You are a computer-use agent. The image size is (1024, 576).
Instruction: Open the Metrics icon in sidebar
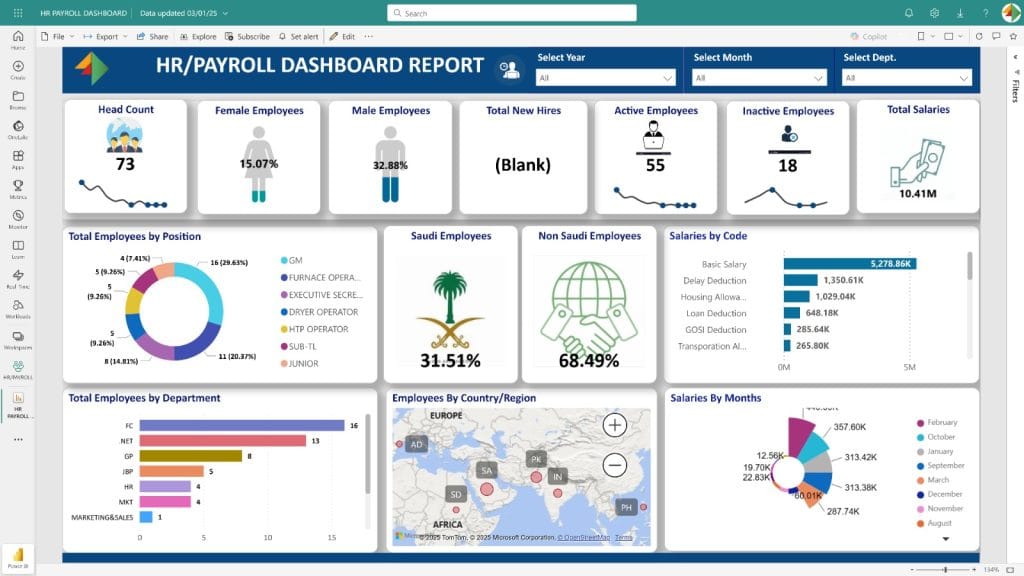[18, 188]
